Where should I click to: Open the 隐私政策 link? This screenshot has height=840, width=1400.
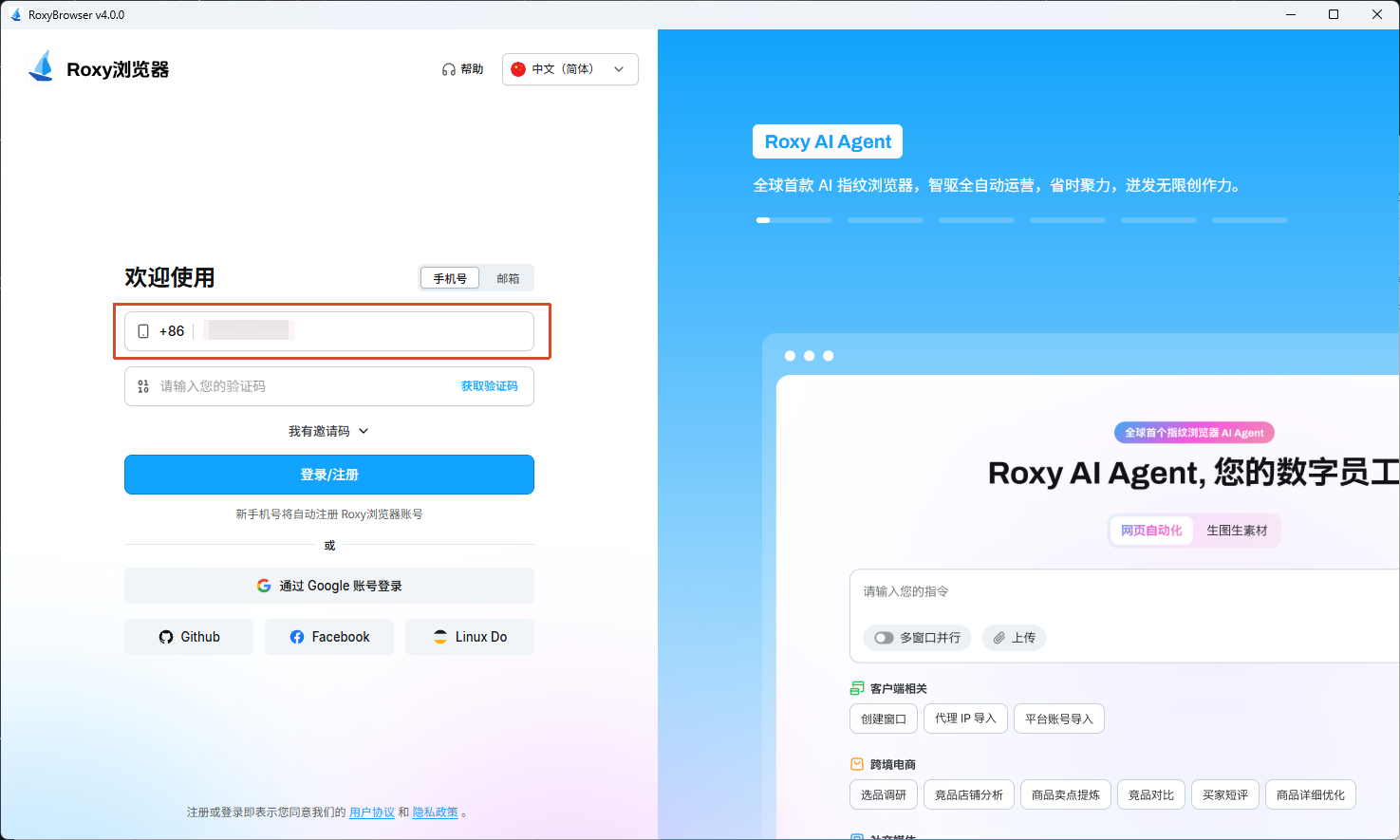pyautogui.click(x=435, y=812)
